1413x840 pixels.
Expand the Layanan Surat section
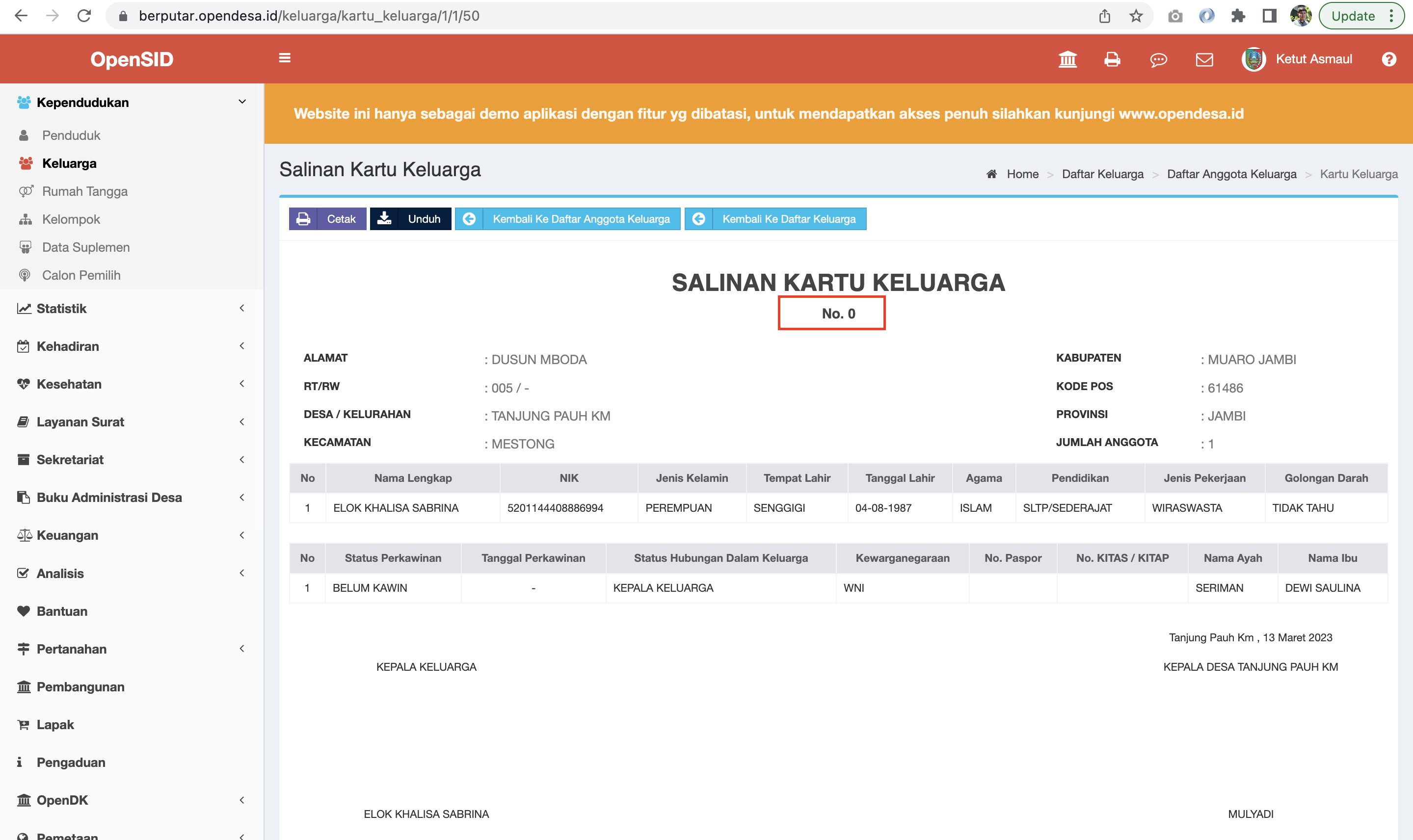pyautogui.click(x=80, y=421)
